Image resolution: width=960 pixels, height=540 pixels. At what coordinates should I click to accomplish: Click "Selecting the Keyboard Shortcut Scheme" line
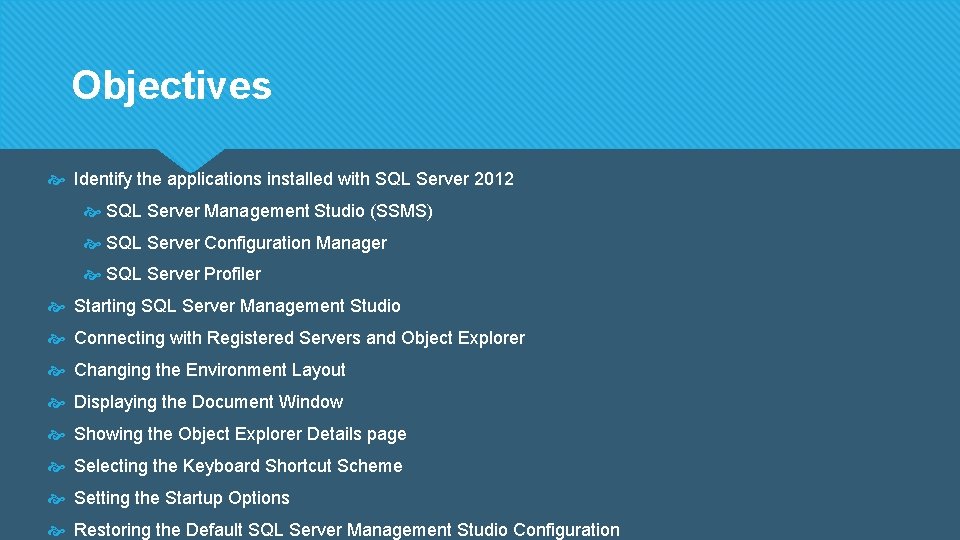point(238,466)
